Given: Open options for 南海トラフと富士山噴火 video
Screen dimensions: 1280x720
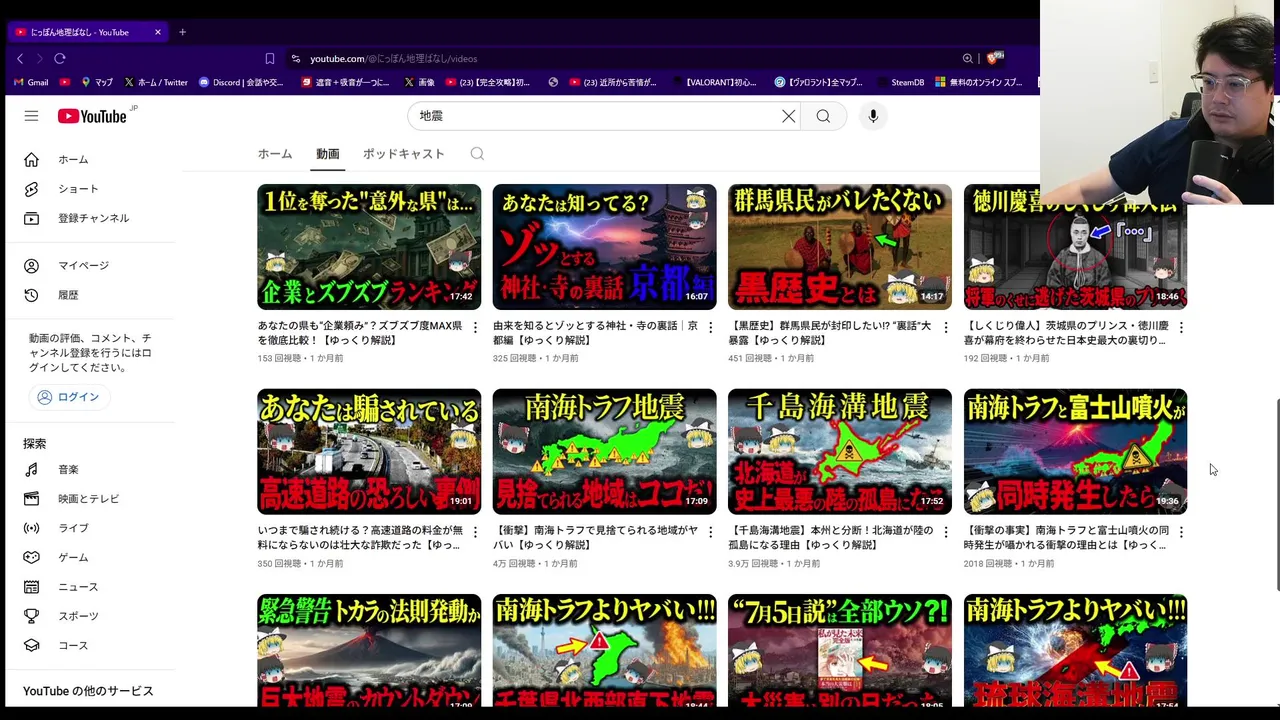Looking at the screenshot, I should click(x=1181, y=532).
